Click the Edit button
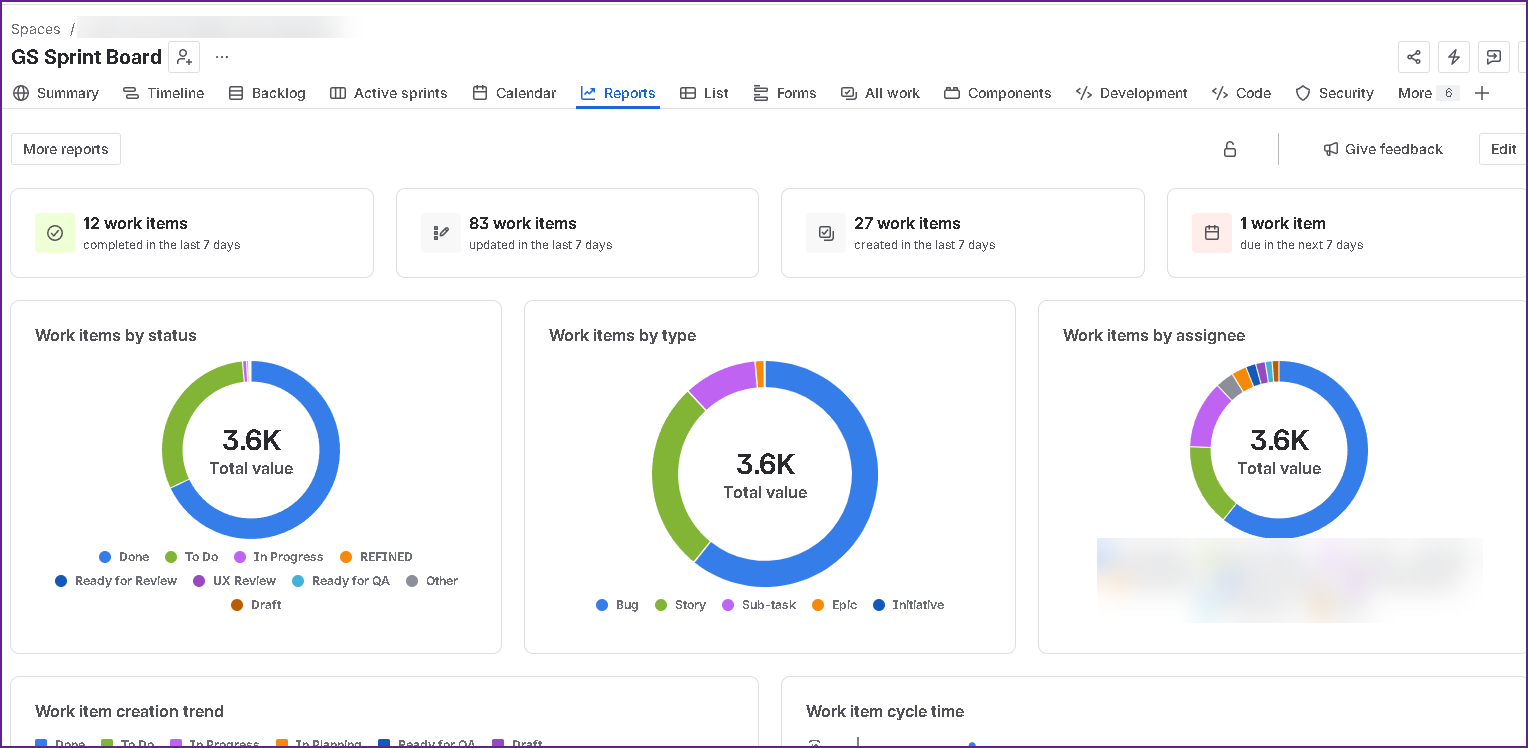This screenshot has height=748, width=1528. pyautogui.click(x=1503, y=149)
